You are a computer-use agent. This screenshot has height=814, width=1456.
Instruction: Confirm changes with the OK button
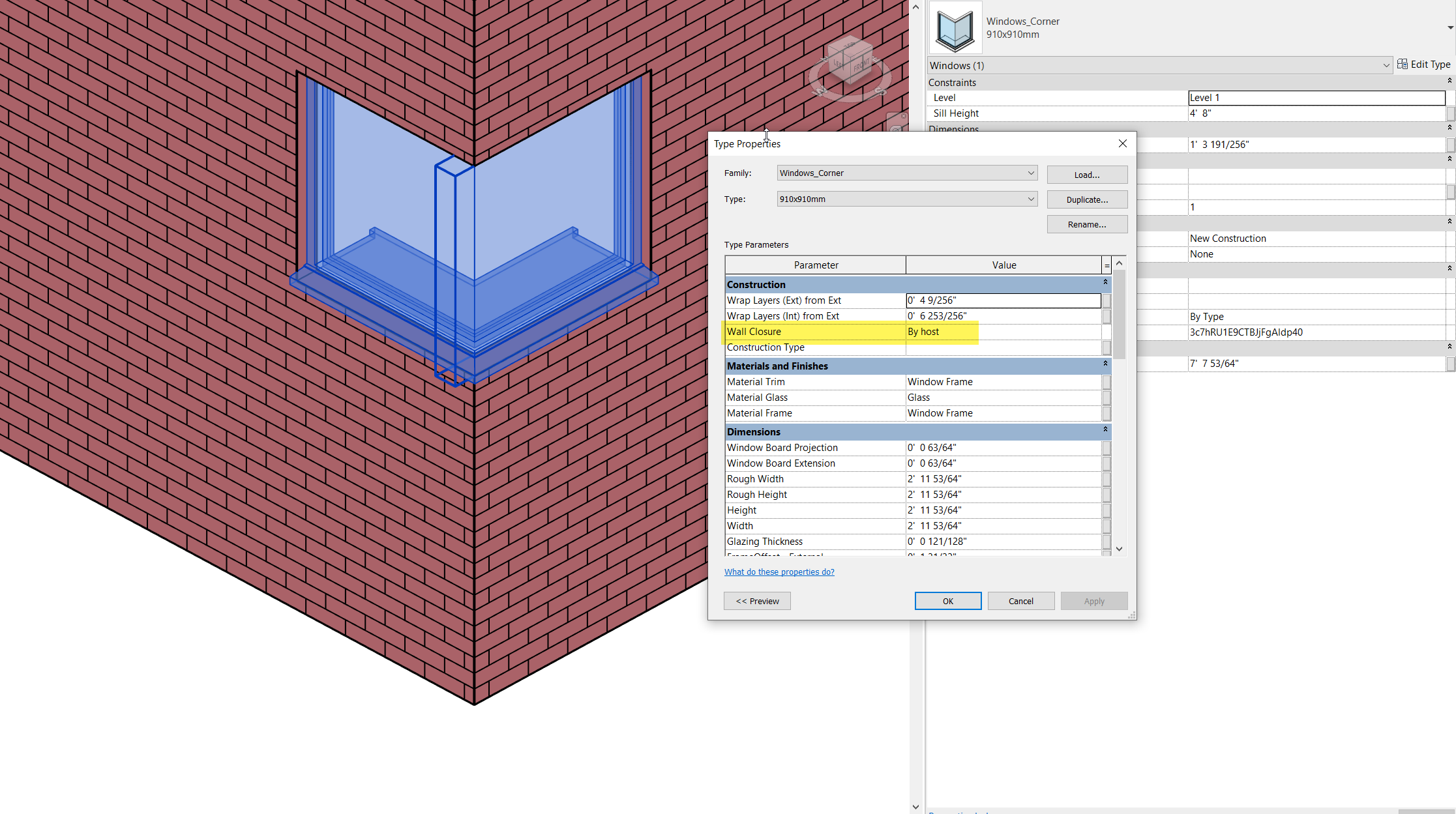[947, 600]
